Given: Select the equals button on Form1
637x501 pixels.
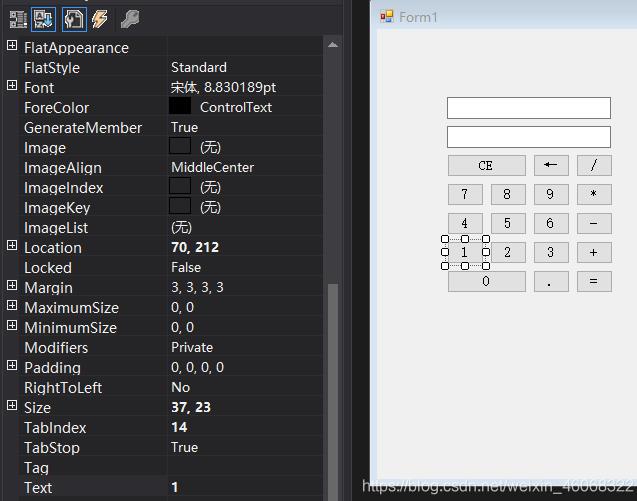Looking at the screenshot, I should coord(594,281).
